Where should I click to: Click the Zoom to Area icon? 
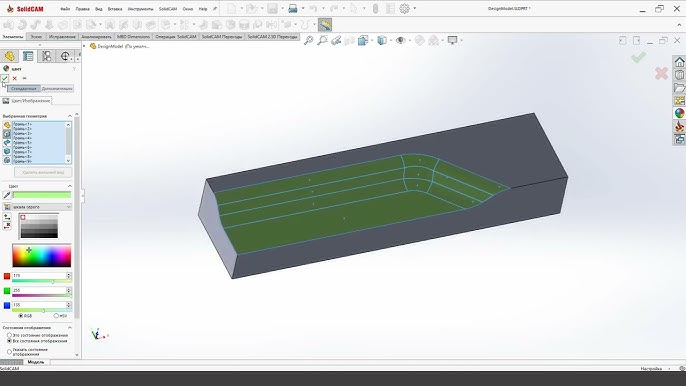(x=322, y=41)
